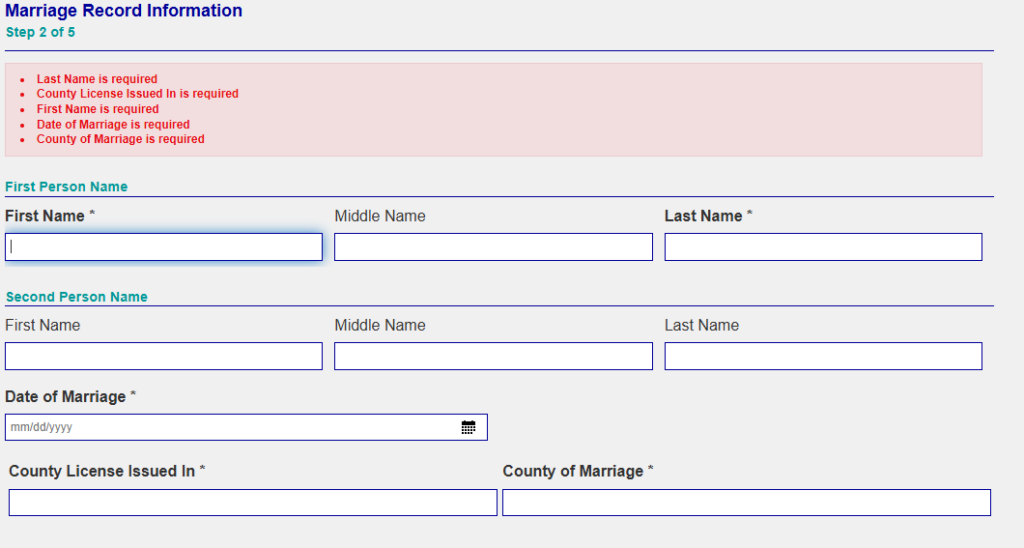The height and width of the screenshot is (548, 1024).
Task: Click the Second Person First Name field
Action: (x=163, y=356)
